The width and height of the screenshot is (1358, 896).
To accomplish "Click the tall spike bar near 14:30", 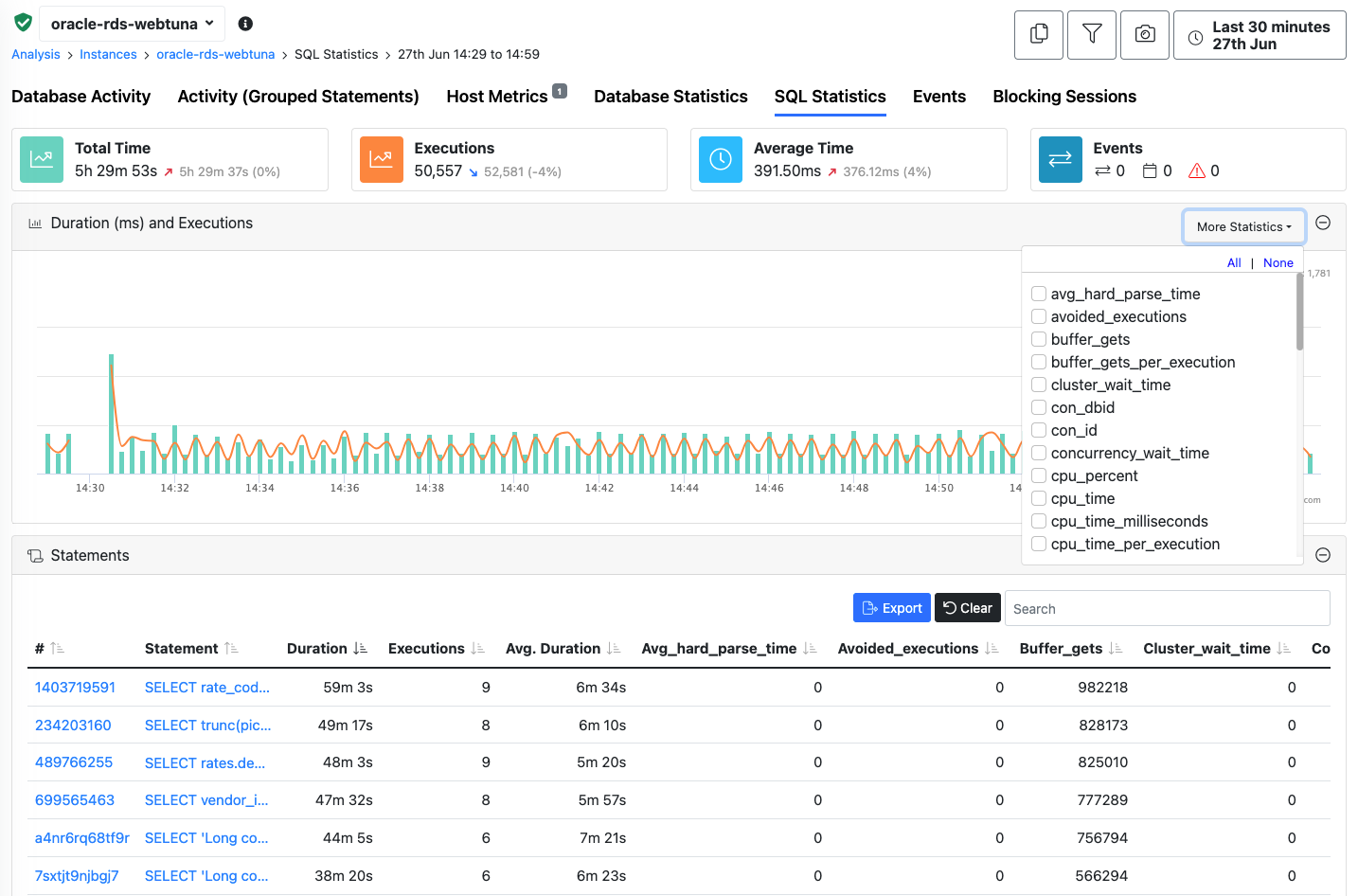I will pyautogui.click(x=112, y=414).
